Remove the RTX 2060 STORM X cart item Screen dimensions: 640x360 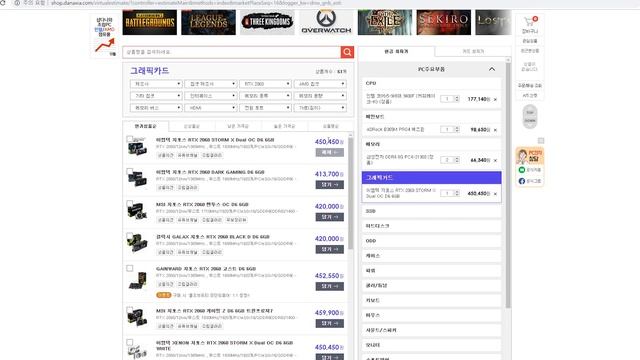(x=495, y=193)
